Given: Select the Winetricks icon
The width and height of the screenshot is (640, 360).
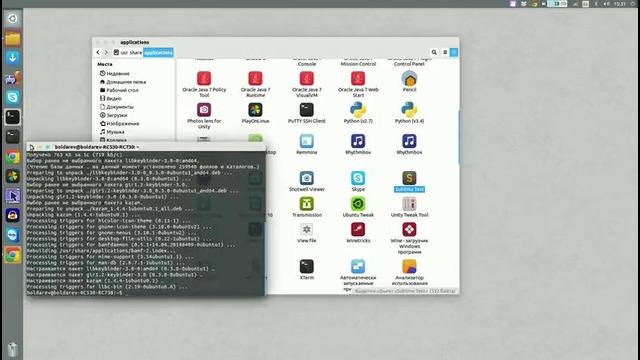Looking at the screenshot, I should tap(358, 229).
